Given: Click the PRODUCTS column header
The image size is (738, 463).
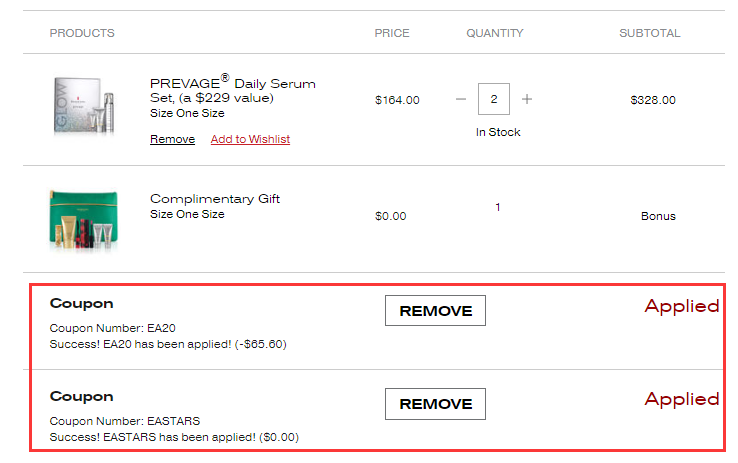Looking at the screenshot, I should pos(82,33).
